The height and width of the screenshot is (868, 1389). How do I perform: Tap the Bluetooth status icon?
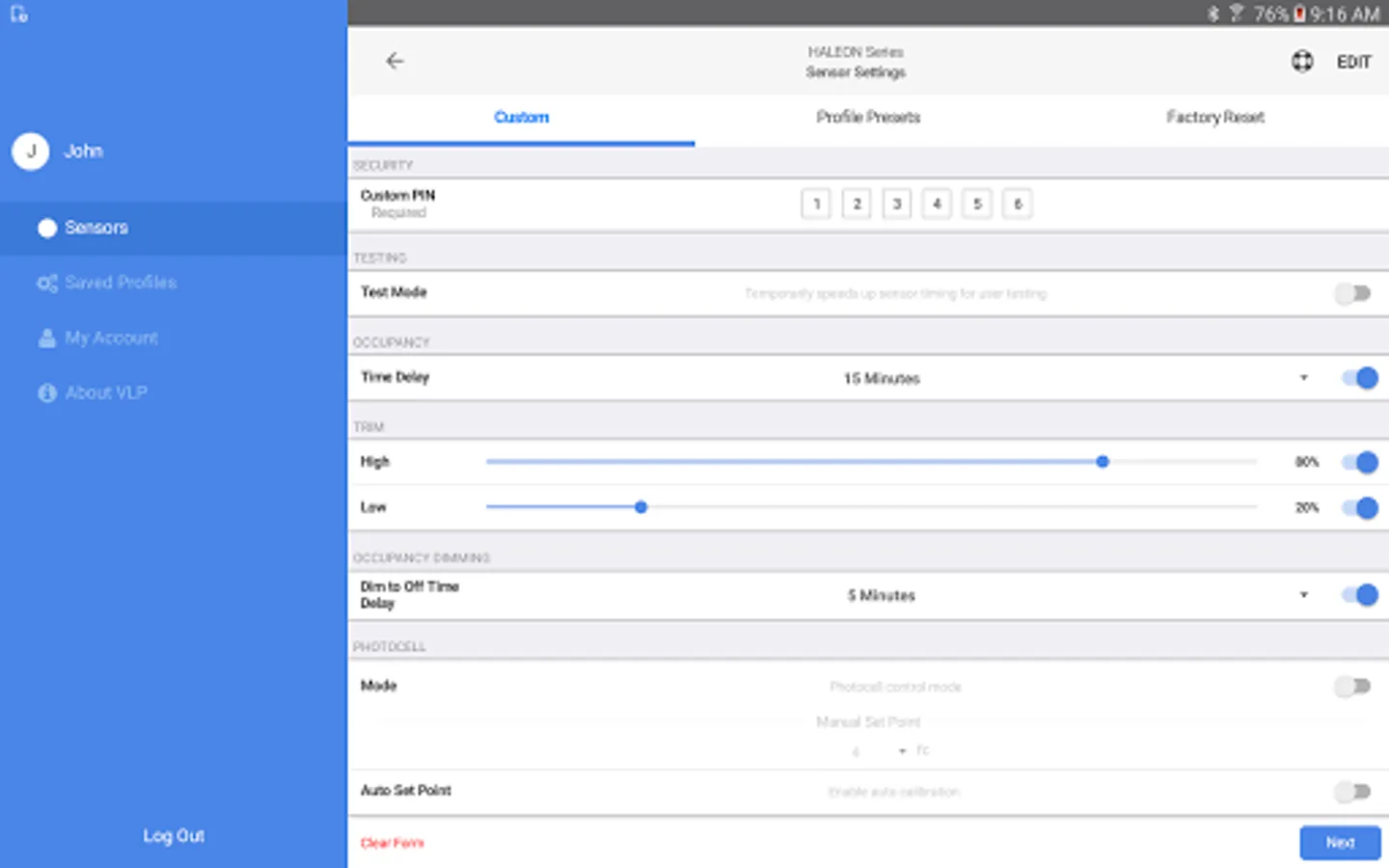[x=1213, y=14]
